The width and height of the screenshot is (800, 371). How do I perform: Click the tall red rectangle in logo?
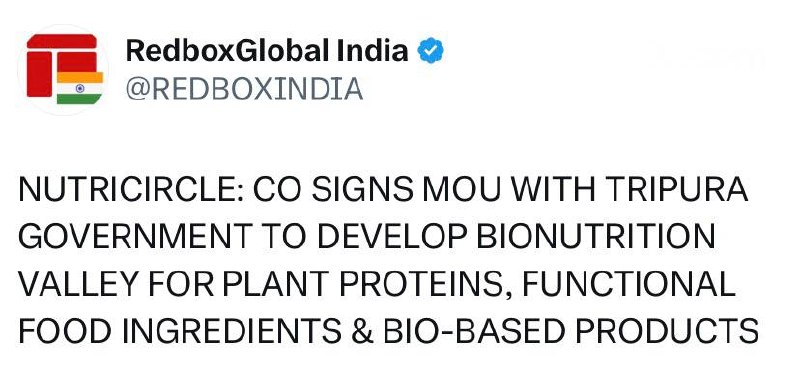(x=39, y=74)
